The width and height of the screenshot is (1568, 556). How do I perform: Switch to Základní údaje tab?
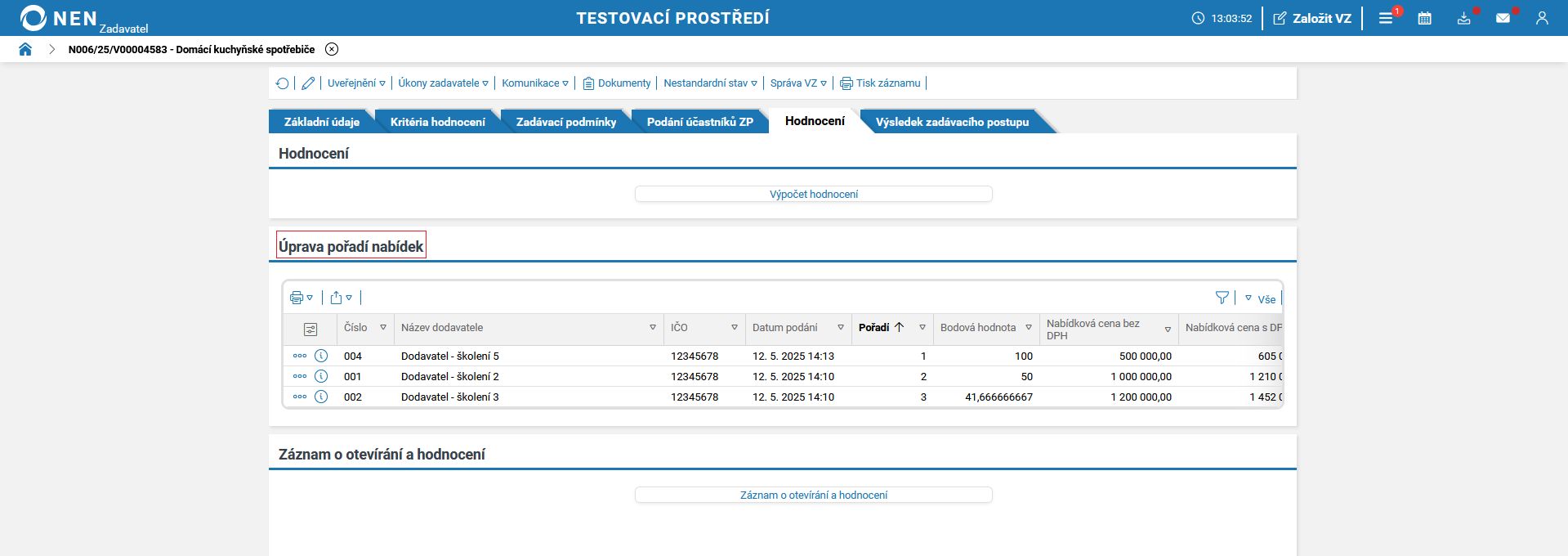click(322, 122)
